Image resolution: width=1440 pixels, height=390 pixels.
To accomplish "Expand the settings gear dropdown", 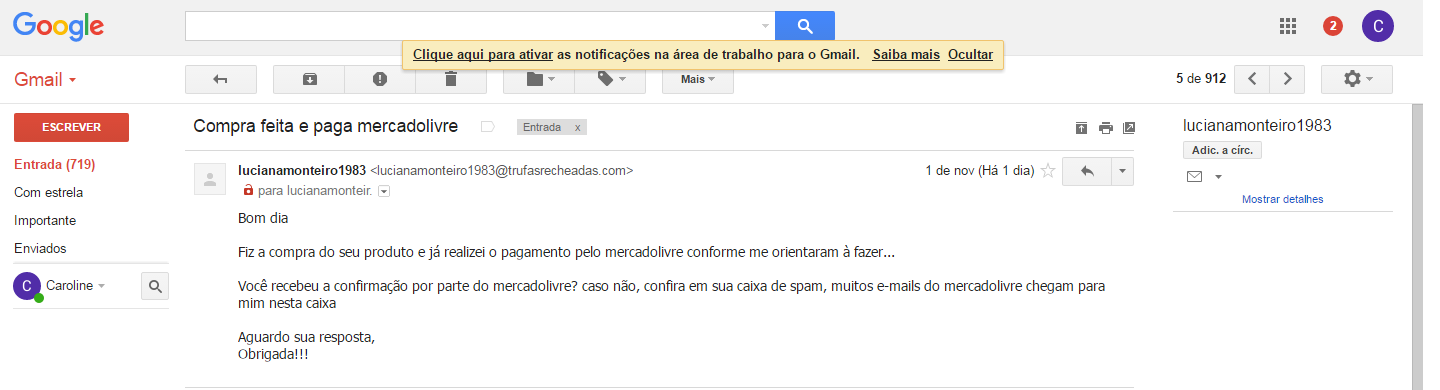I will coord(1356,79).
